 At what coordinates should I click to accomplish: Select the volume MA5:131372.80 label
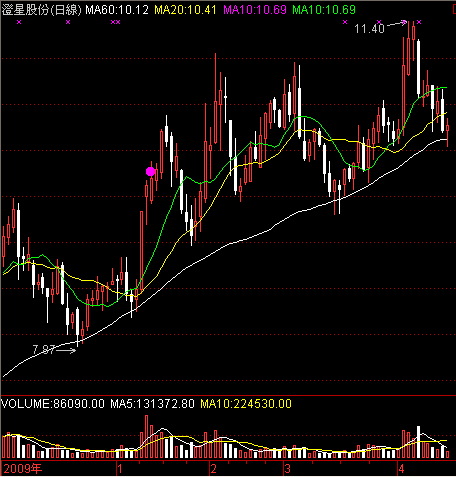point(152,404)
